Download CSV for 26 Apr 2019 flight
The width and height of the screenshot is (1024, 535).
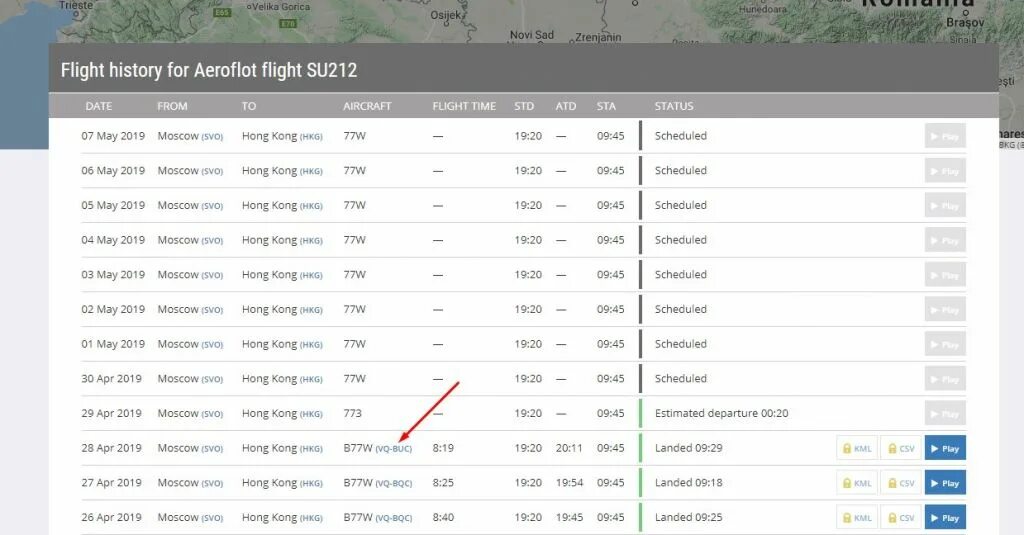tap(901, 517)
